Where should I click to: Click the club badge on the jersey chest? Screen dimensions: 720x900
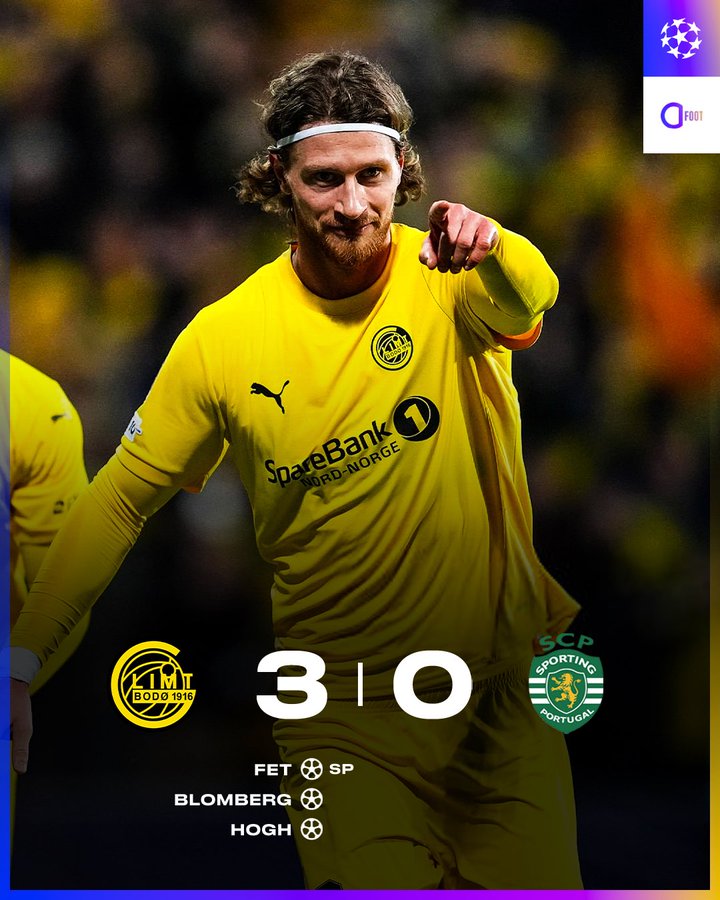[x=392, y=348]
